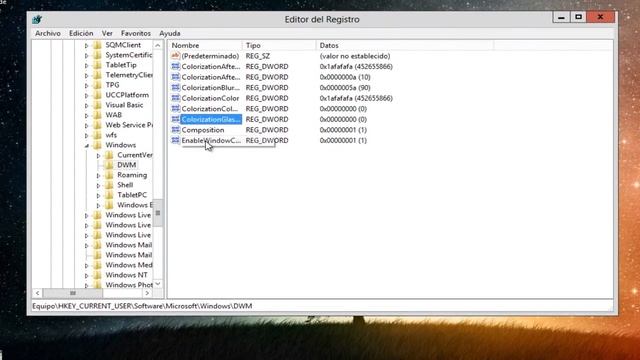Viewport: 640px width, 360px height.
Task: Click the DWORD icon of Composition
Action: coord(176,130)
